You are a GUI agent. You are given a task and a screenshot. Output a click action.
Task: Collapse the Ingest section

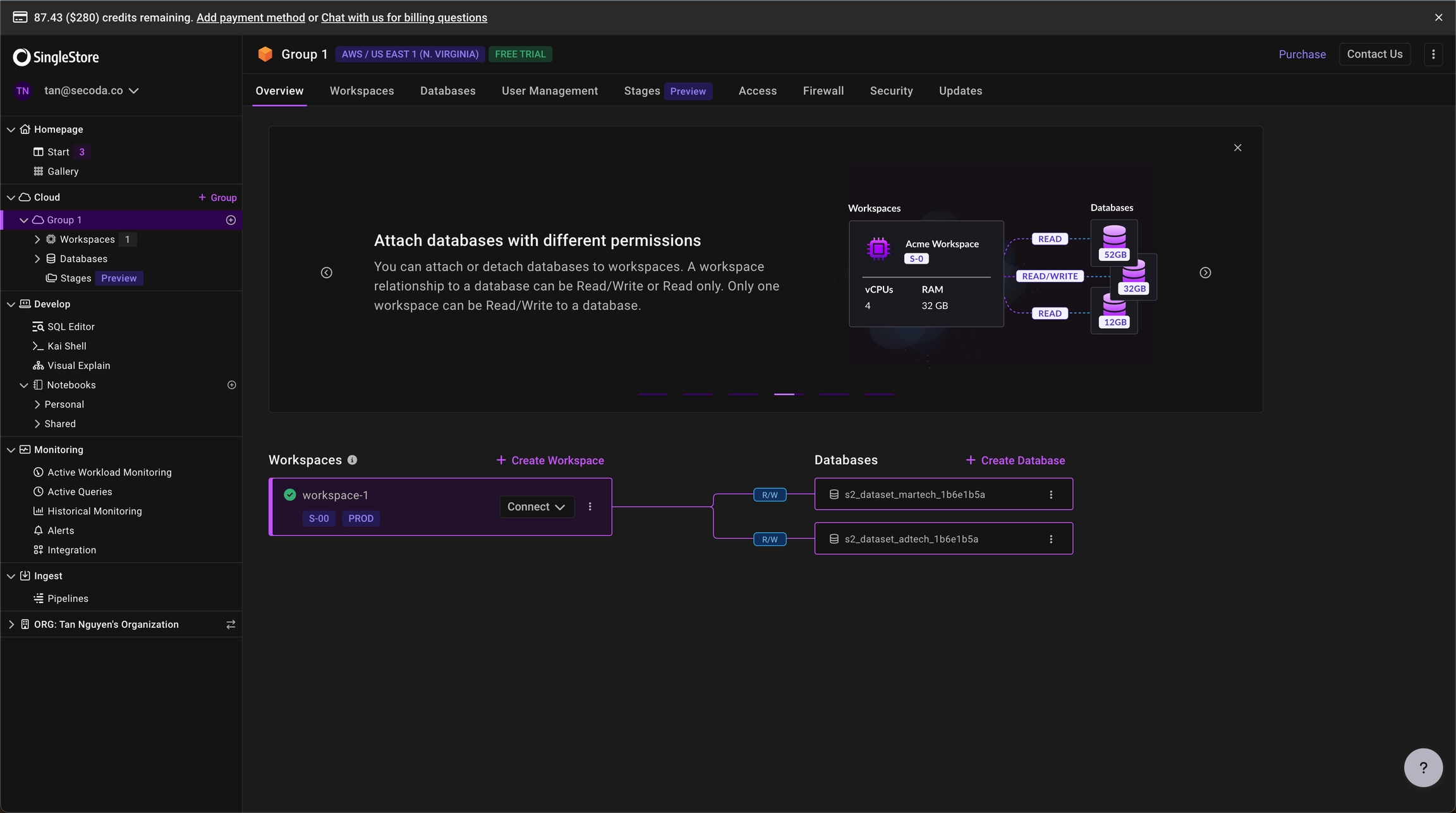click(11, 576)
